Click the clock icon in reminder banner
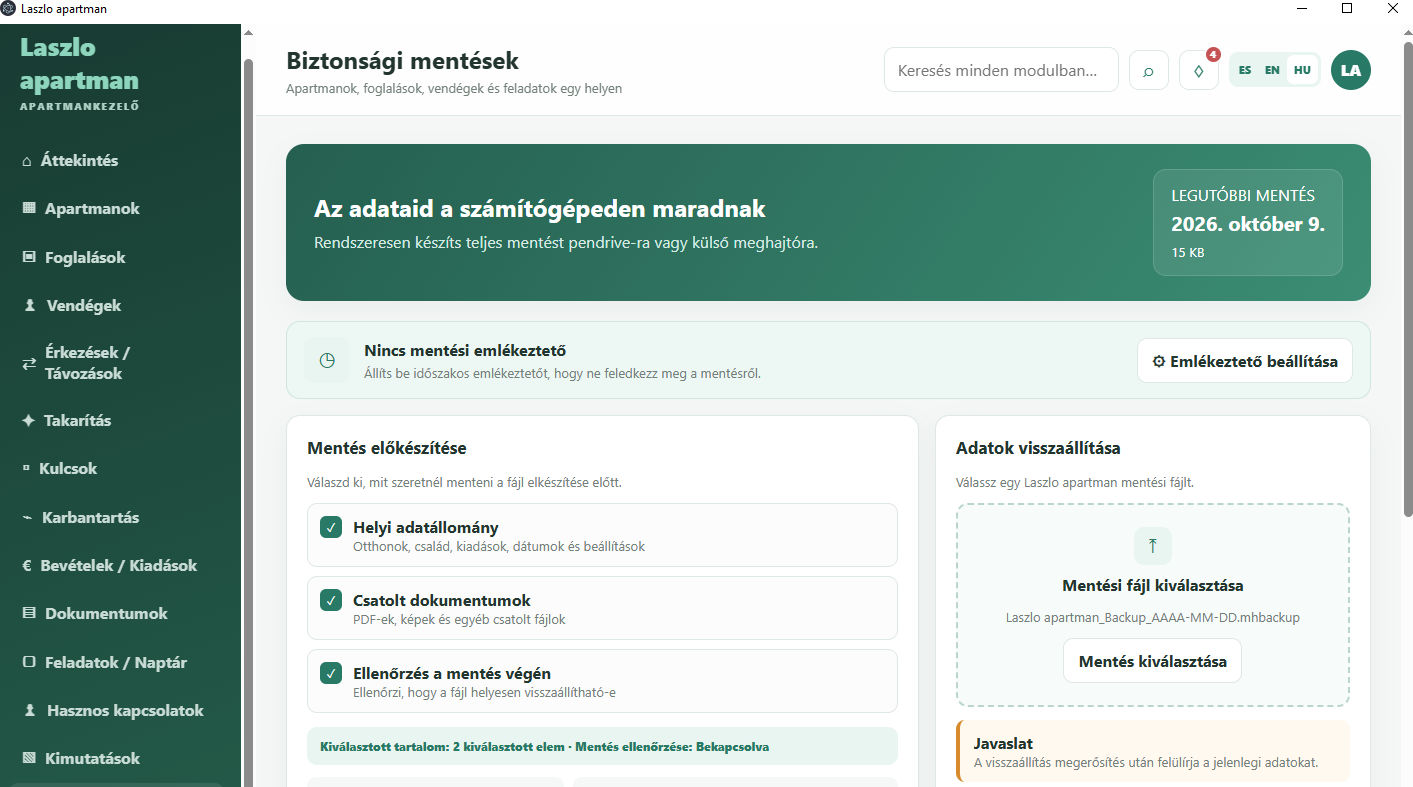Image resolution: width=1413 pixels, height=787 pixels. point(327,360)
